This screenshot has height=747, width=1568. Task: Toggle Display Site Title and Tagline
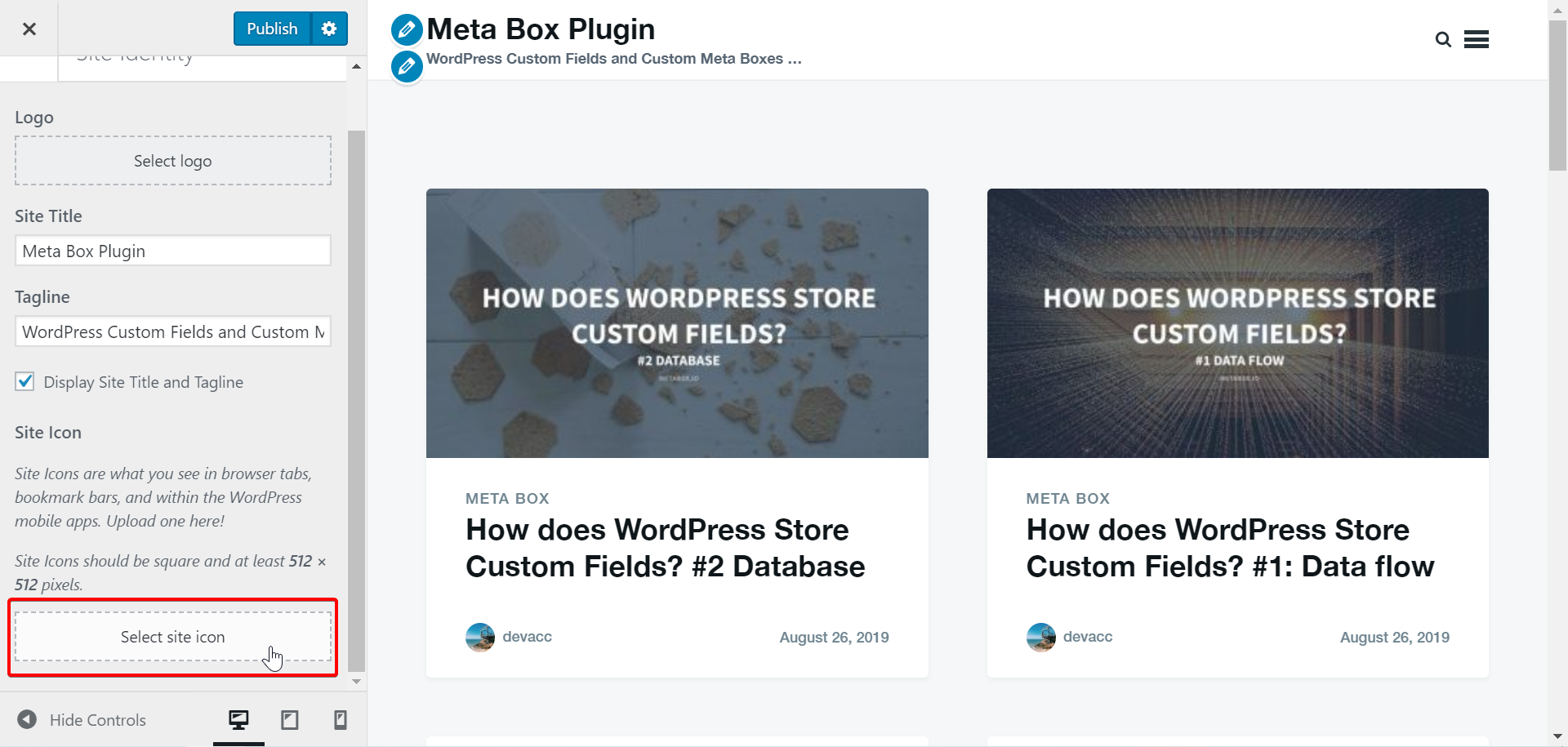(x=24, y=381)
